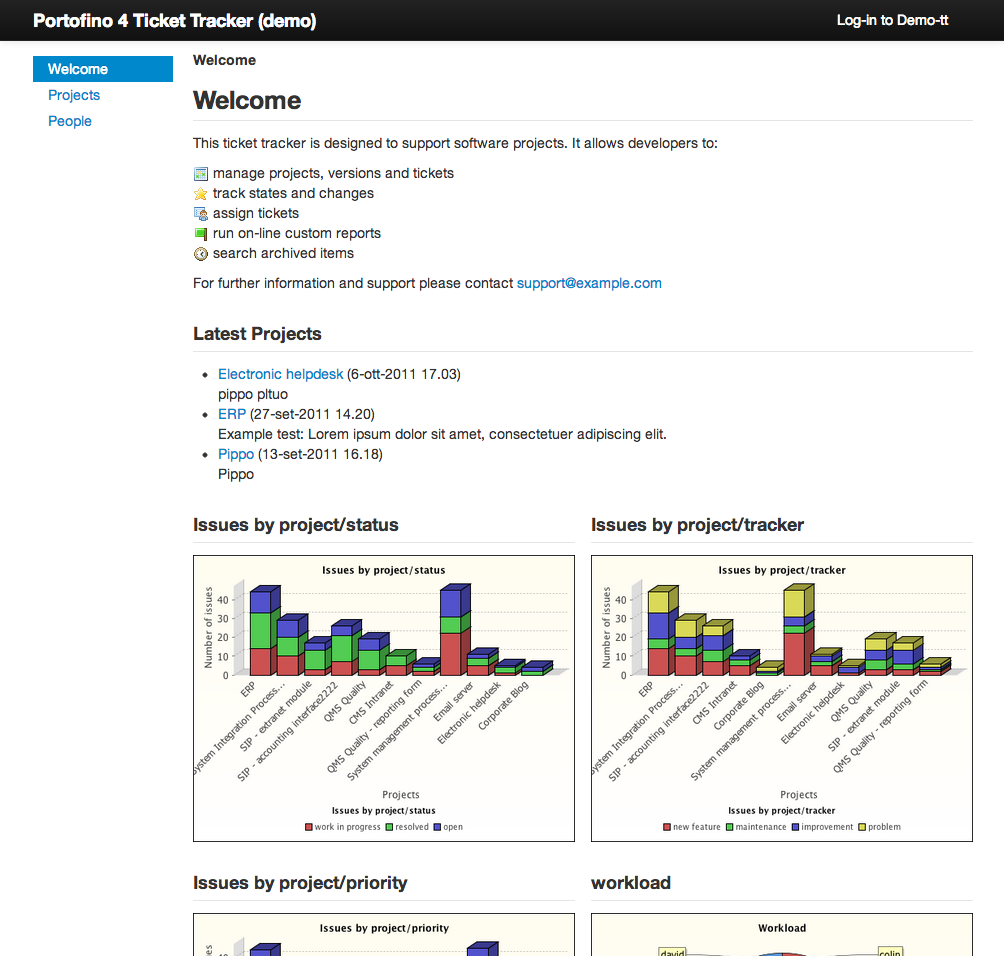The height and width of the screenshot is (956, 1004).
Task: Open the Pippo project link
Action: coord(235,454)
